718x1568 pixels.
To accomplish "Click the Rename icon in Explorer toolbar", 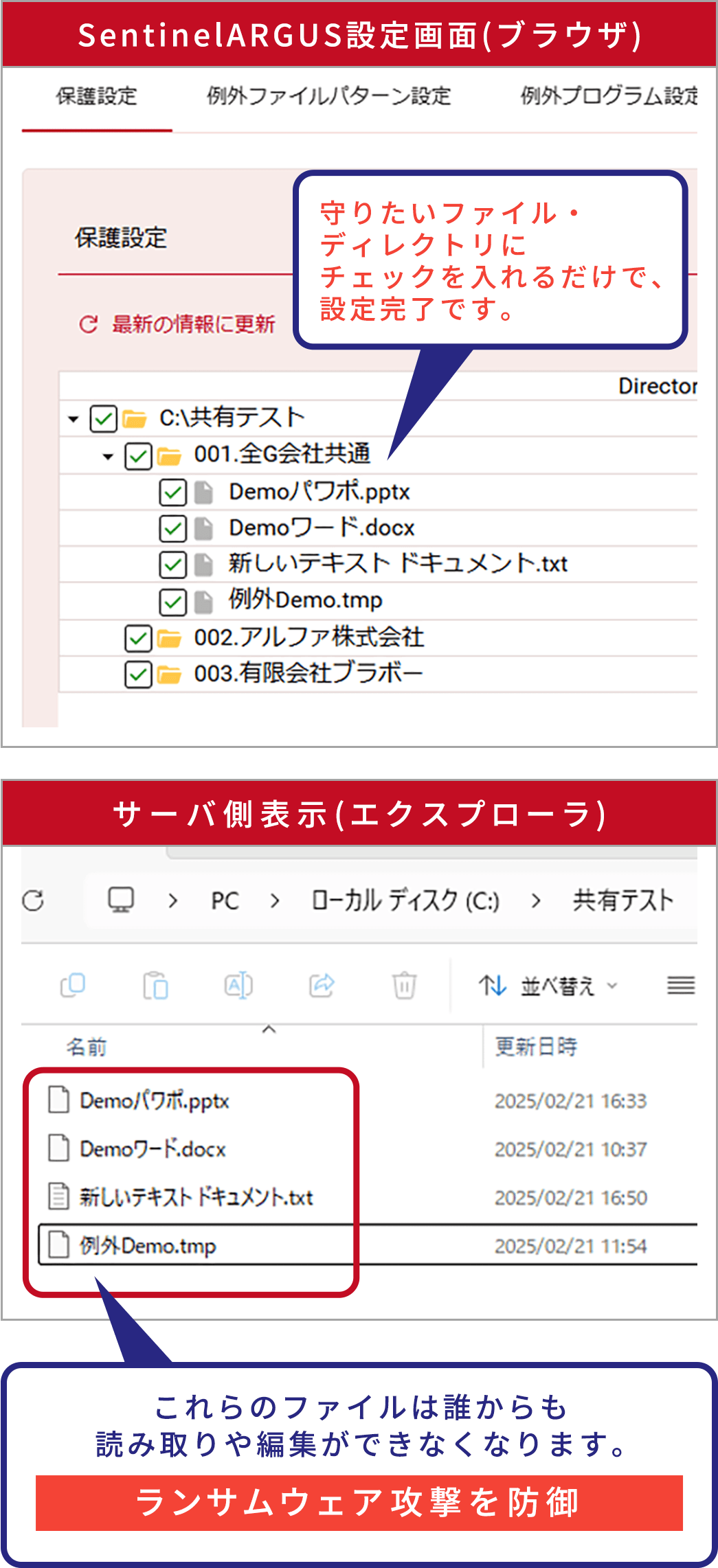I will point(238,986).
